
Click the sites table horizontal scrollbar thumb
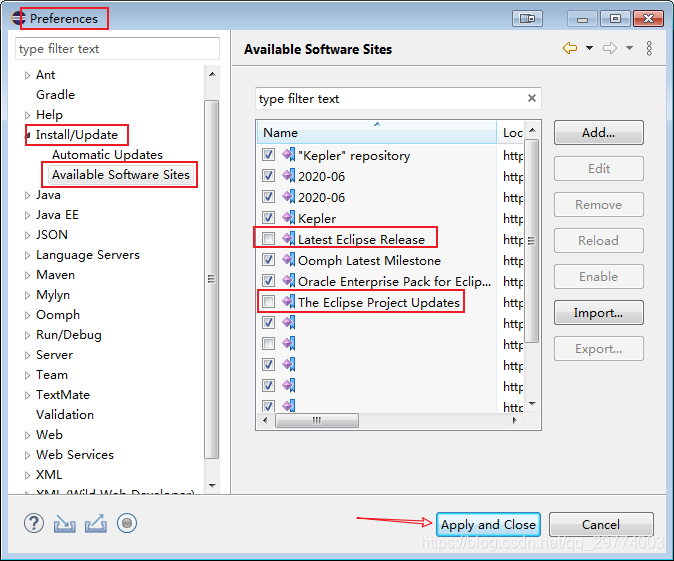click(316, 420)
